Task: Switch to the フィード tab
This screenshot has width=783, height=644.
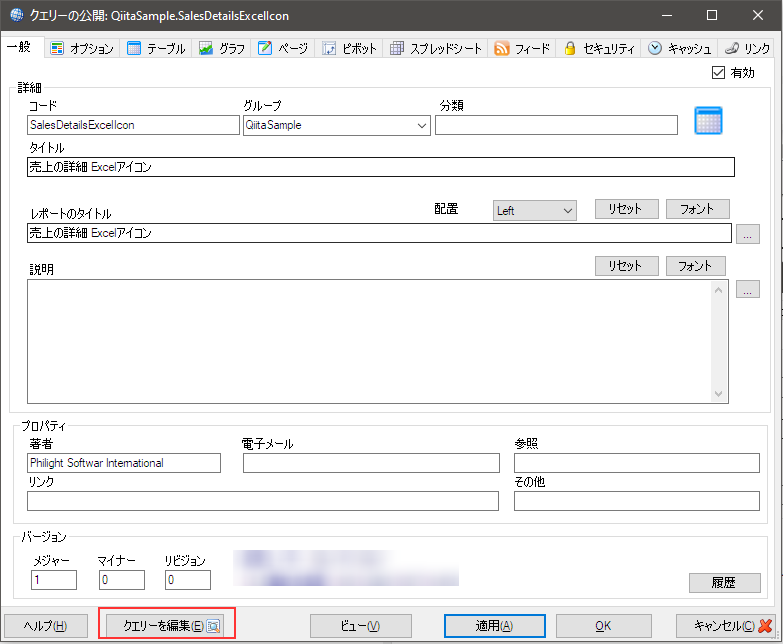Action: [522, 48]
